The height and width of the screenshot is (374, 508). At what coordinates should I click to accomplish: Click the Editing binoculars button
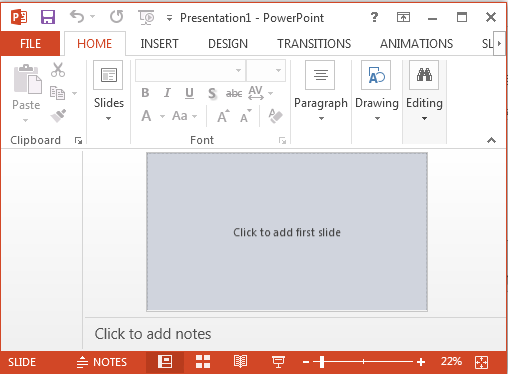[x=424, y=75]
